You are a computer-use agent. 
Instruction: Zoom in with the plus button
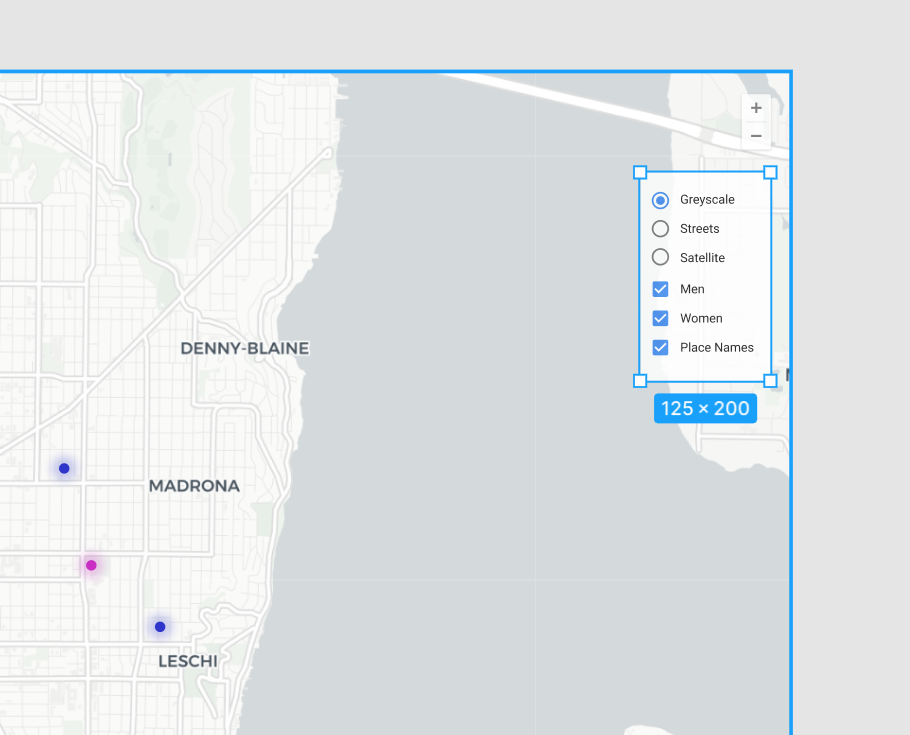[756, 108]
